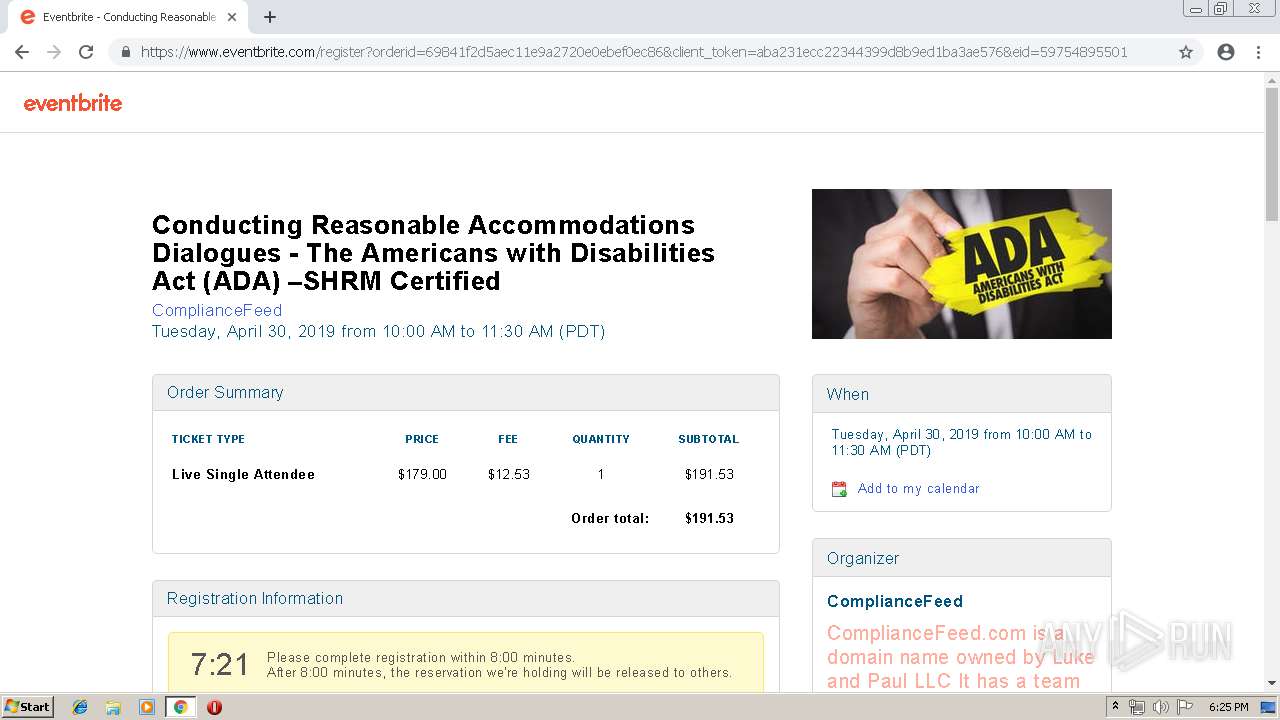
Task: Open Chrome profile account icon
Action: click(1226, 52)
